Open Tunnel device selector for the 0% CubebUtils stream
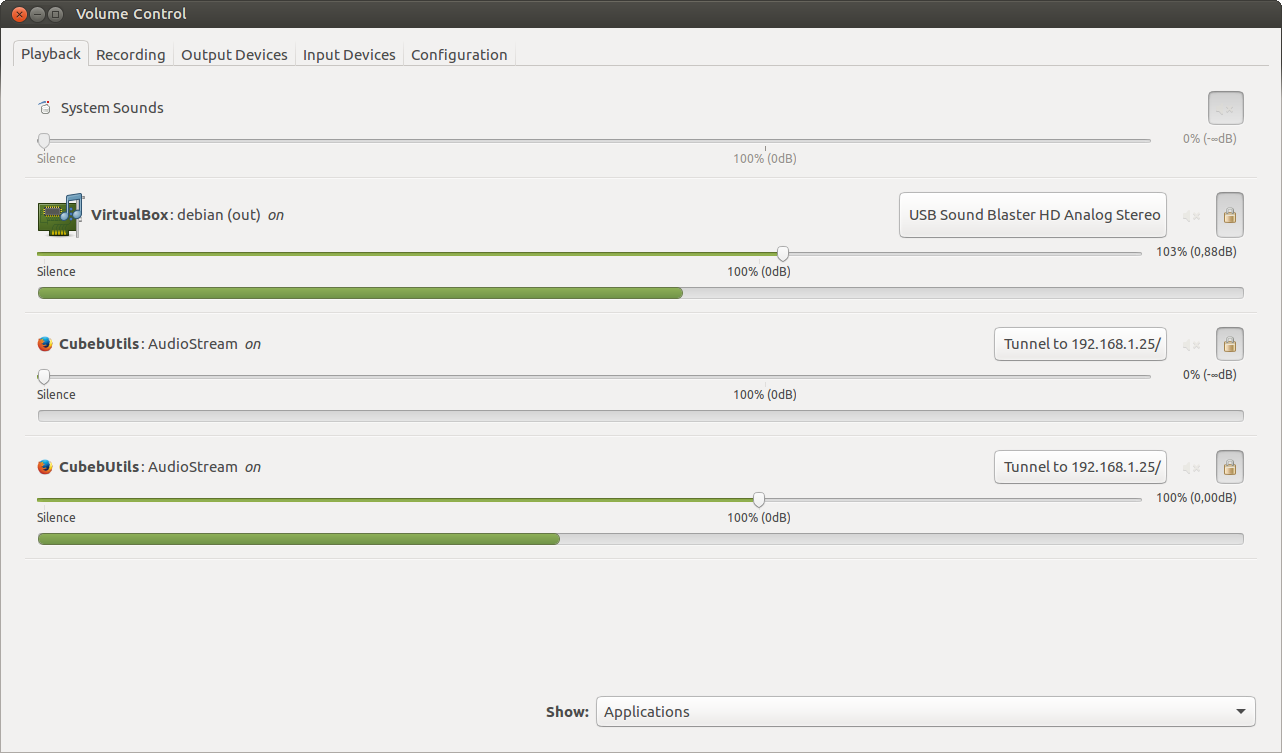The width and height of the screenshot is (1282, 753). pos(1080,344)
